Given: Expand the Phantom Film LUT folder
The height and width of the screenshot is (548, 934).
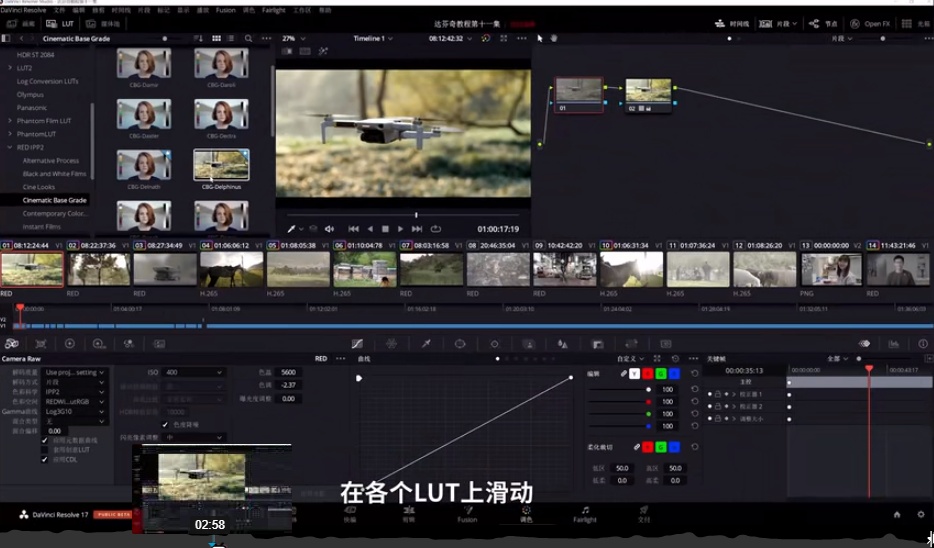Looking at the screenshot, I should (10, 121).
